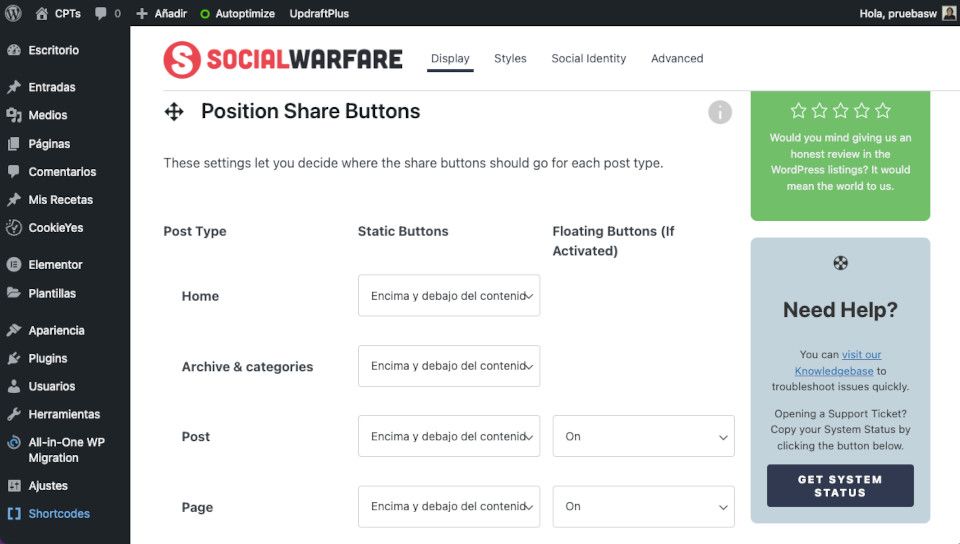Switch to the Social Identity tab
The width and height of the screenshot is (960, 544).
pos(588,58)
